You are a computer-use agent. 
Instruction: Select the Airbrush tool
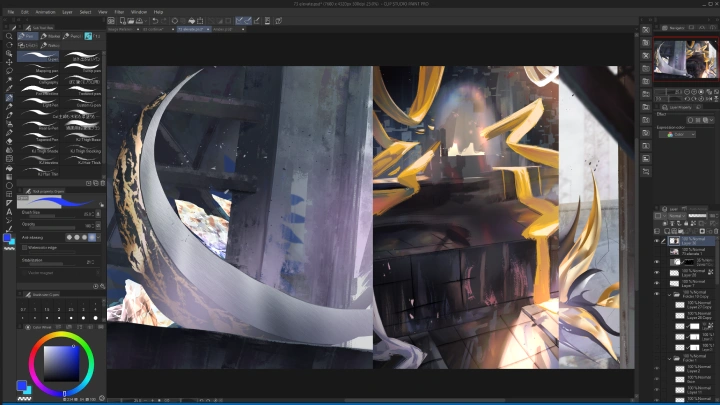coord(9,124)
